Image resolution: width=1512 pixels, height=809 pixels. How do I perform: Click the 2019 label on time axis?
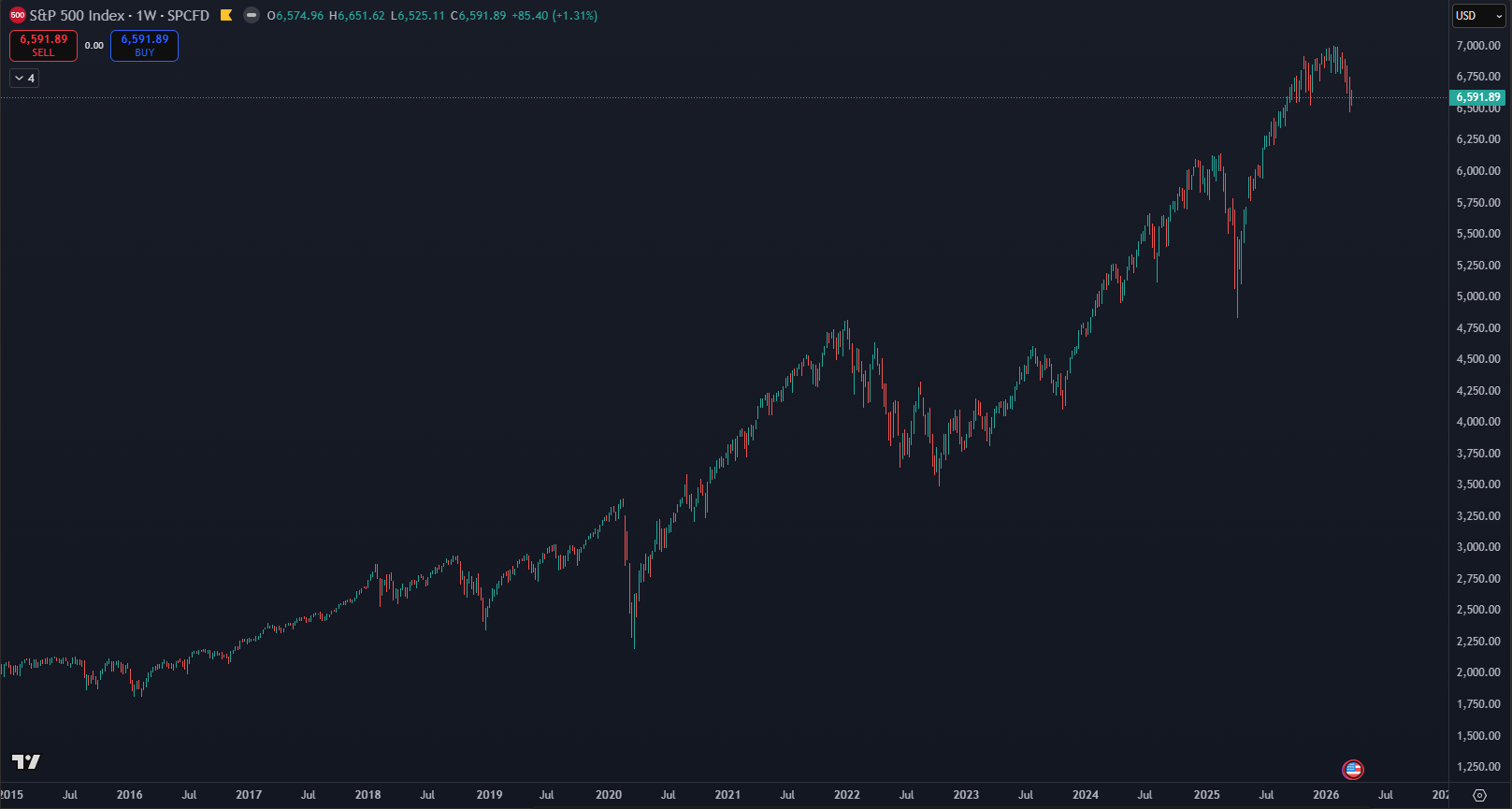point(489,795)
